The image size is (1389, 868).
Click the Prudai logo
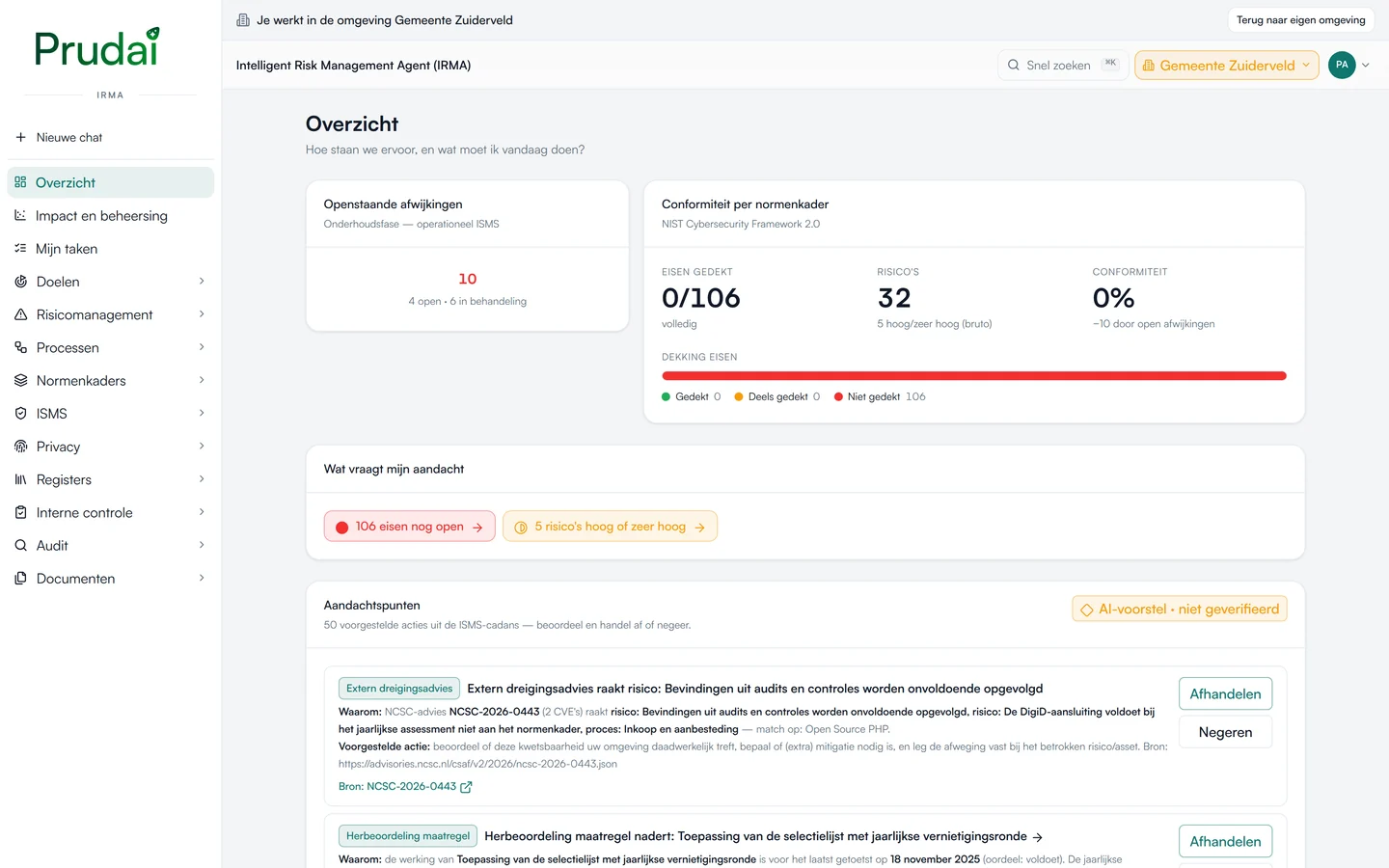96,47
